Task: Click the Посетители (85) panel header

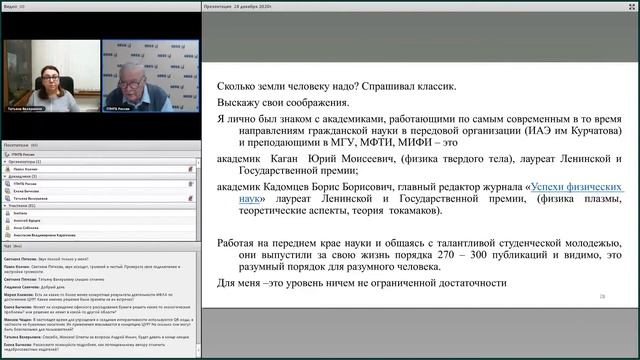Action: 101,145
